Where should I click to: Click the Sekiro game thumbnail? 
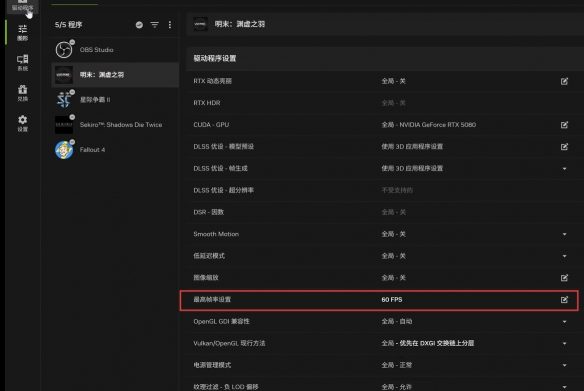tap(64, 124)
